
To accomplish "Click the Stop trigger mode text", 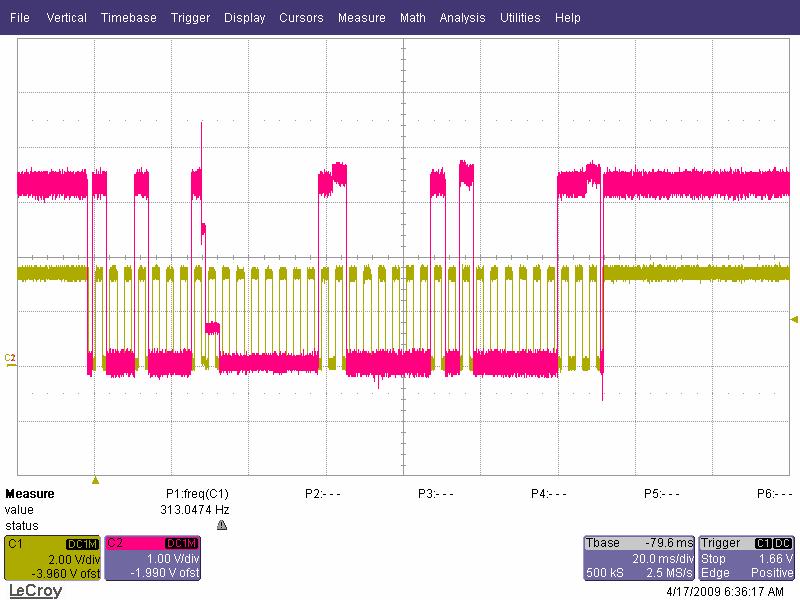I will tap(713, 559).
